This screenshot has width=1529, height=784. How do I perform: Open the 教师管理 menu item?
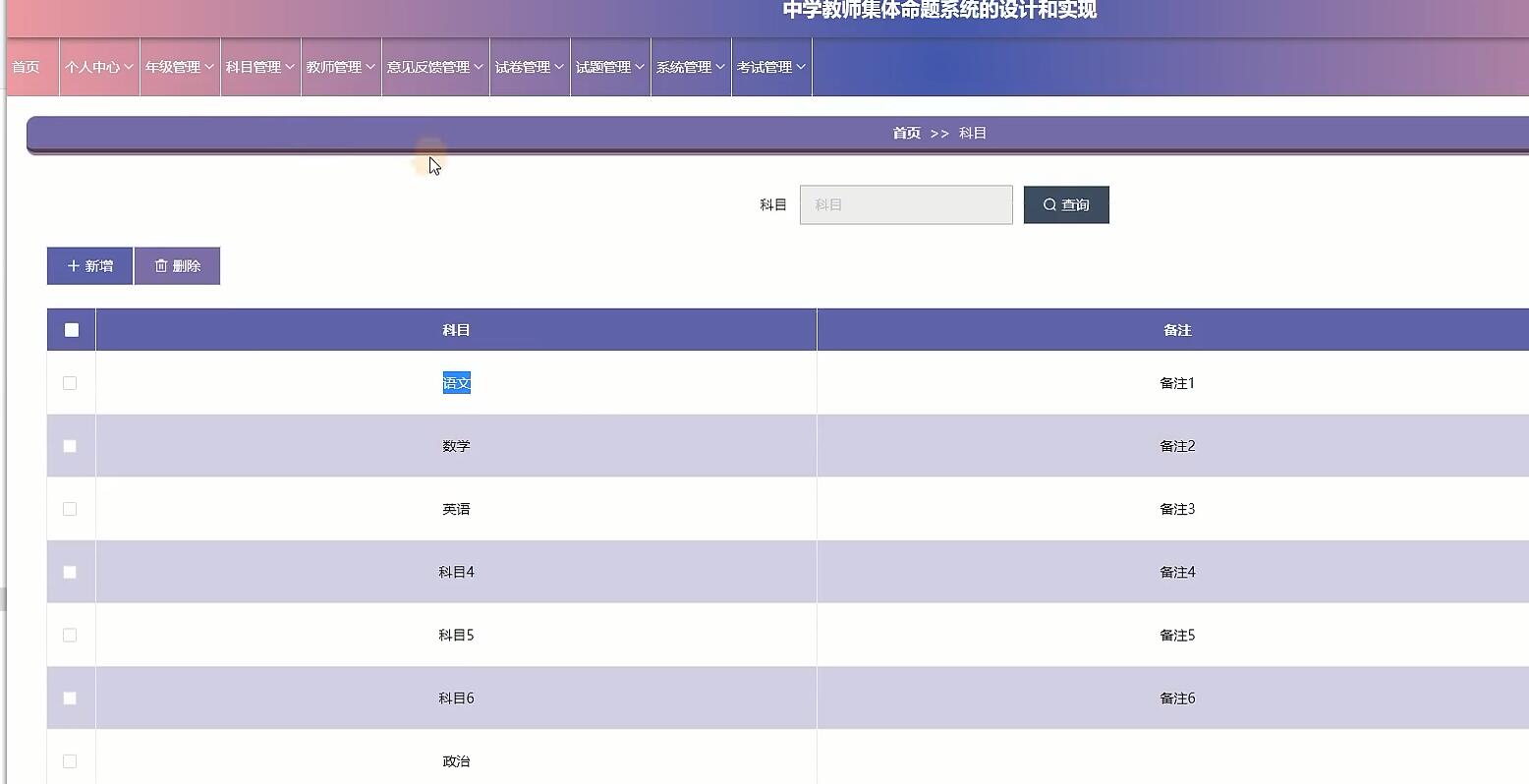340,66
